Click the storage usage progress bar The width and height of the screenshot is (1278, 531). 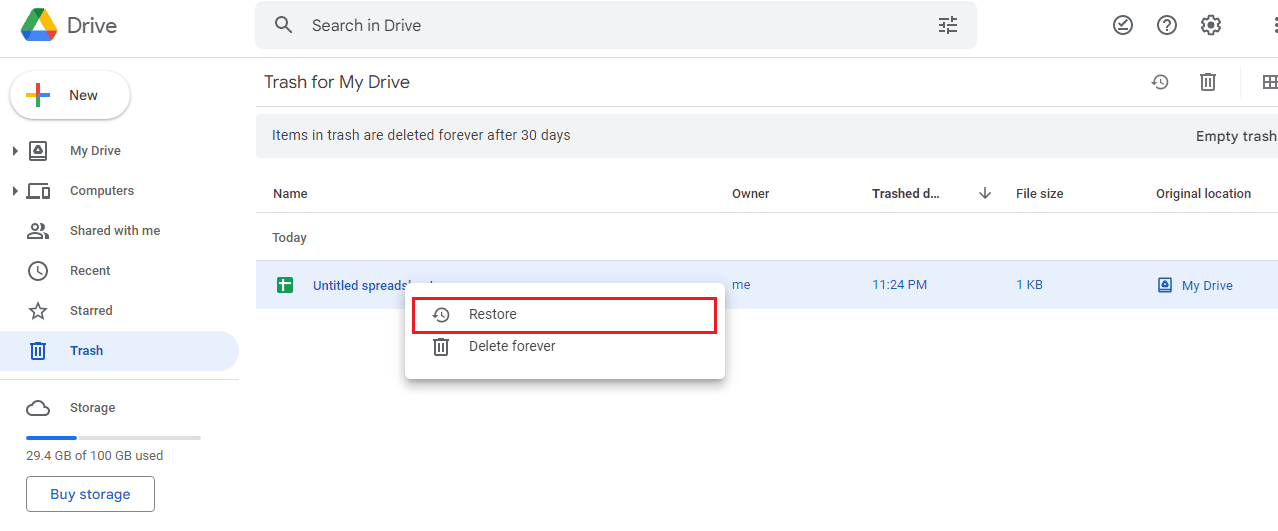113,438
